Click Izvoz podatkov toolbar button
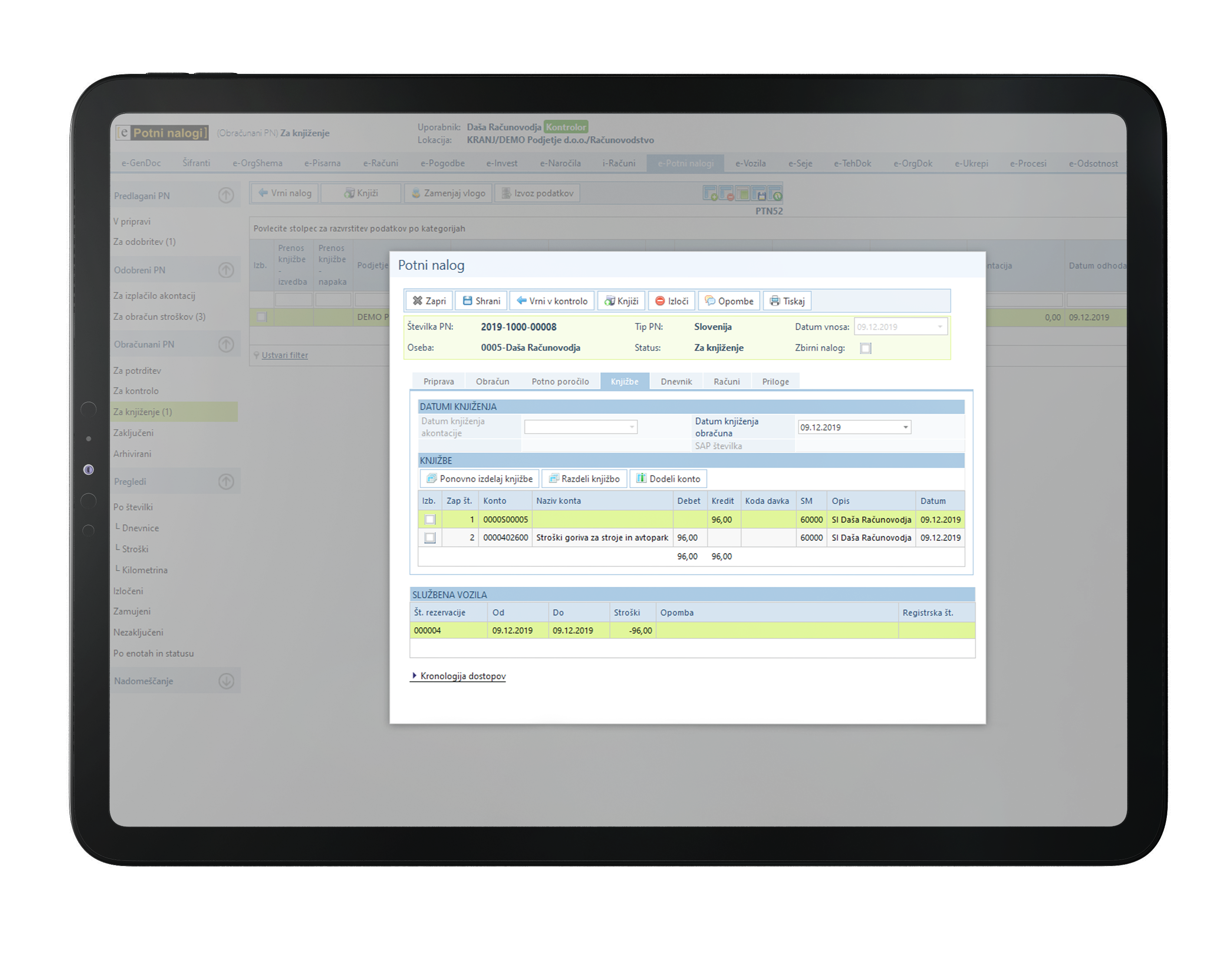This screenshot has height=959, width=1232. tap(537, 193)
